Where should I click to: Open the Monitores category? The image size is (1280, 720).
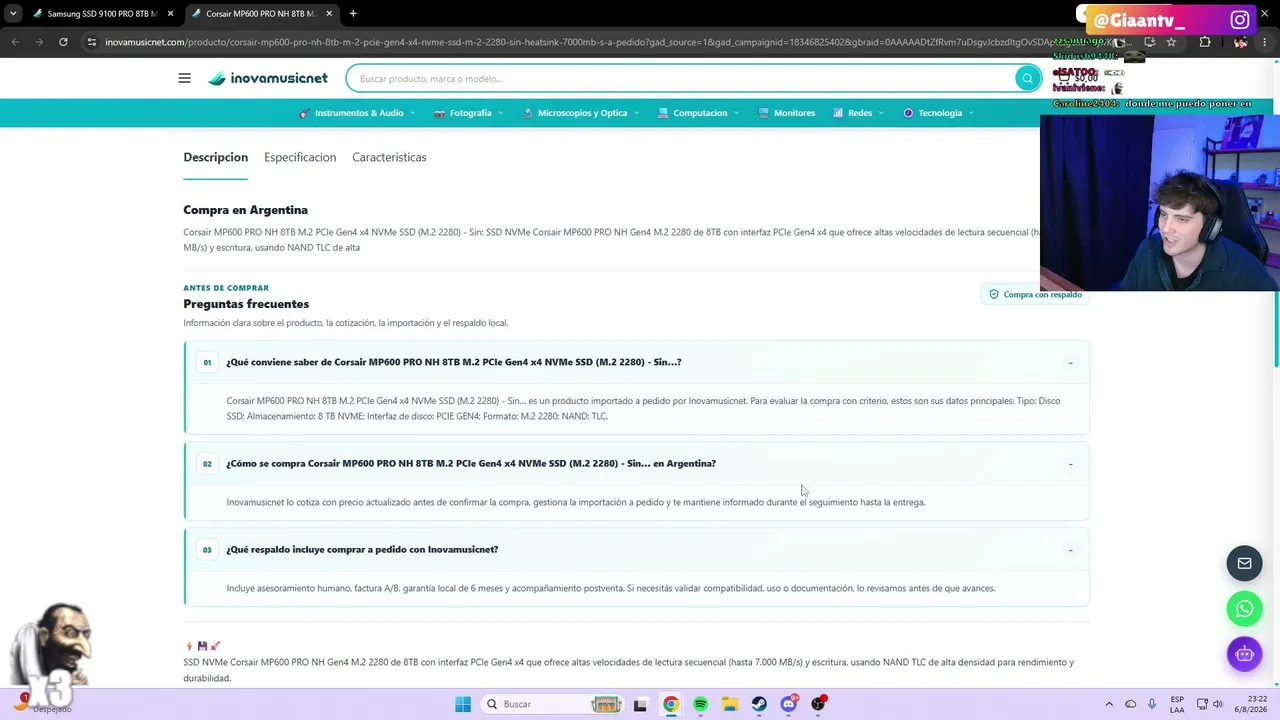(x=787, y=113)
